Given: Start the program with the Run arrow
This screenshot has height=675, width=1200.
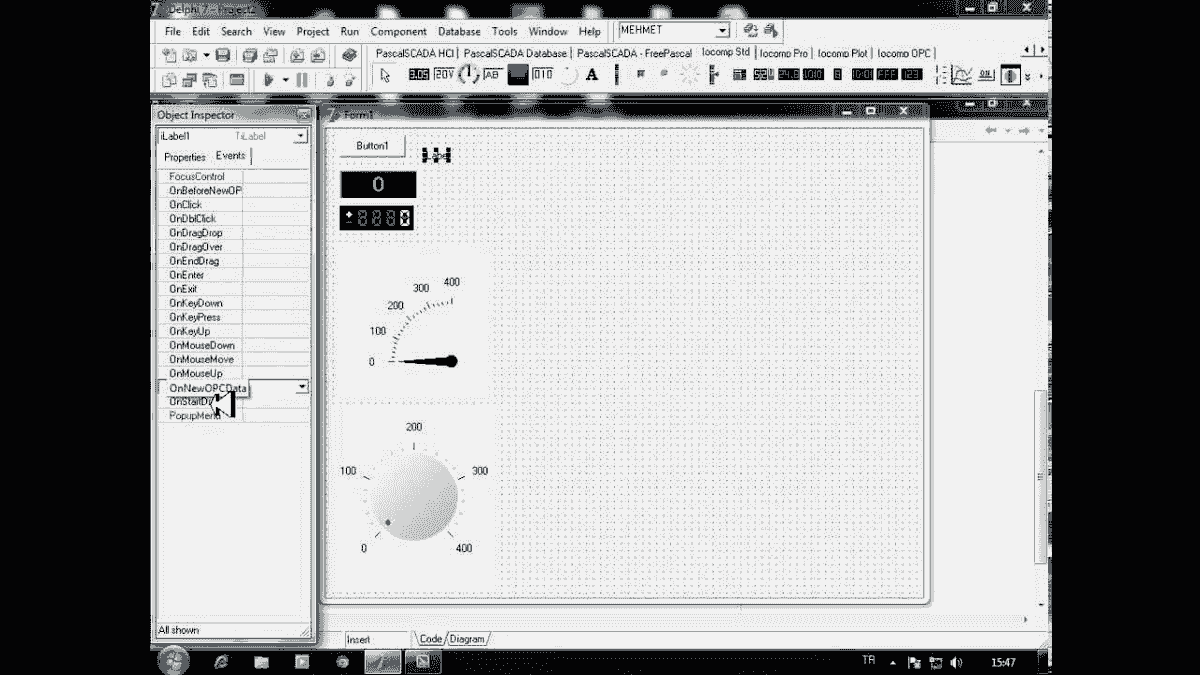Looking at the screenshot, I should (269, 80).
